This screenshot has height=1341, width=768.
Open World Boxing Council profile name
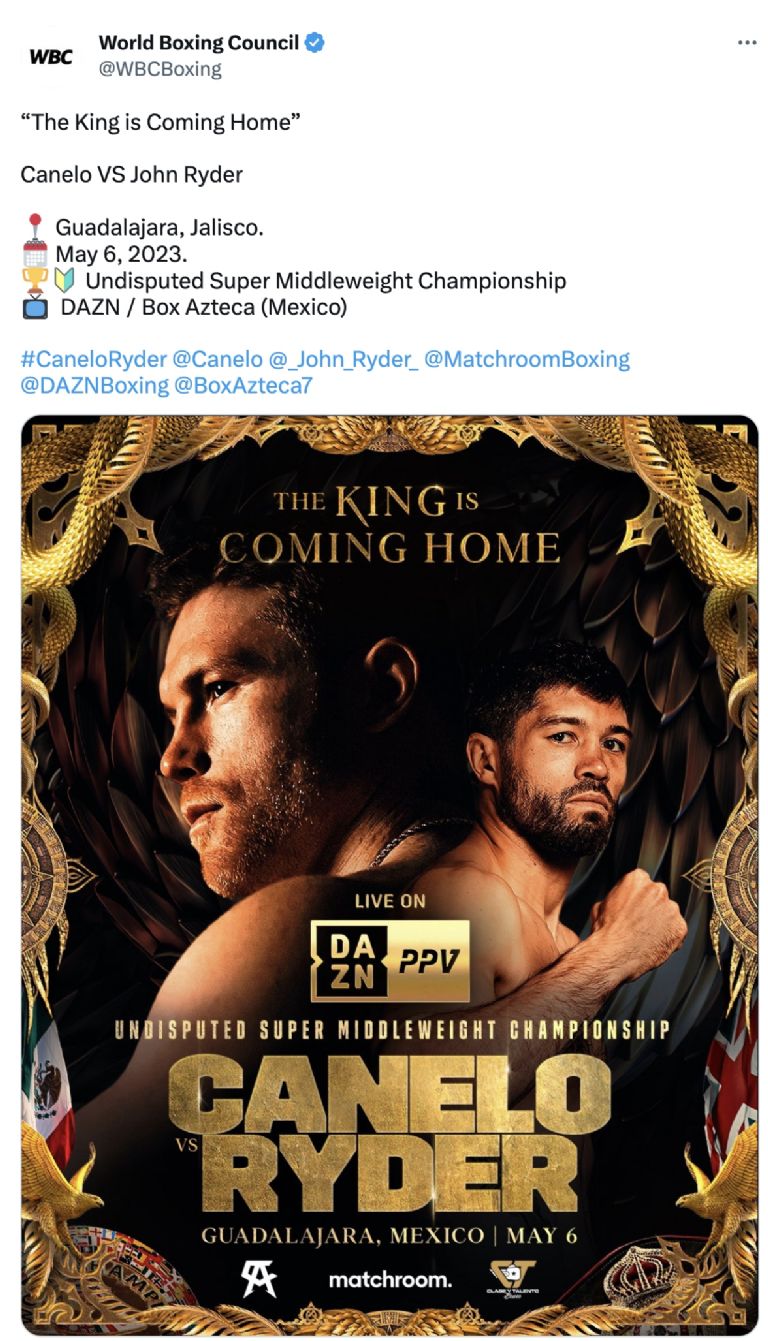pos(199,42)
